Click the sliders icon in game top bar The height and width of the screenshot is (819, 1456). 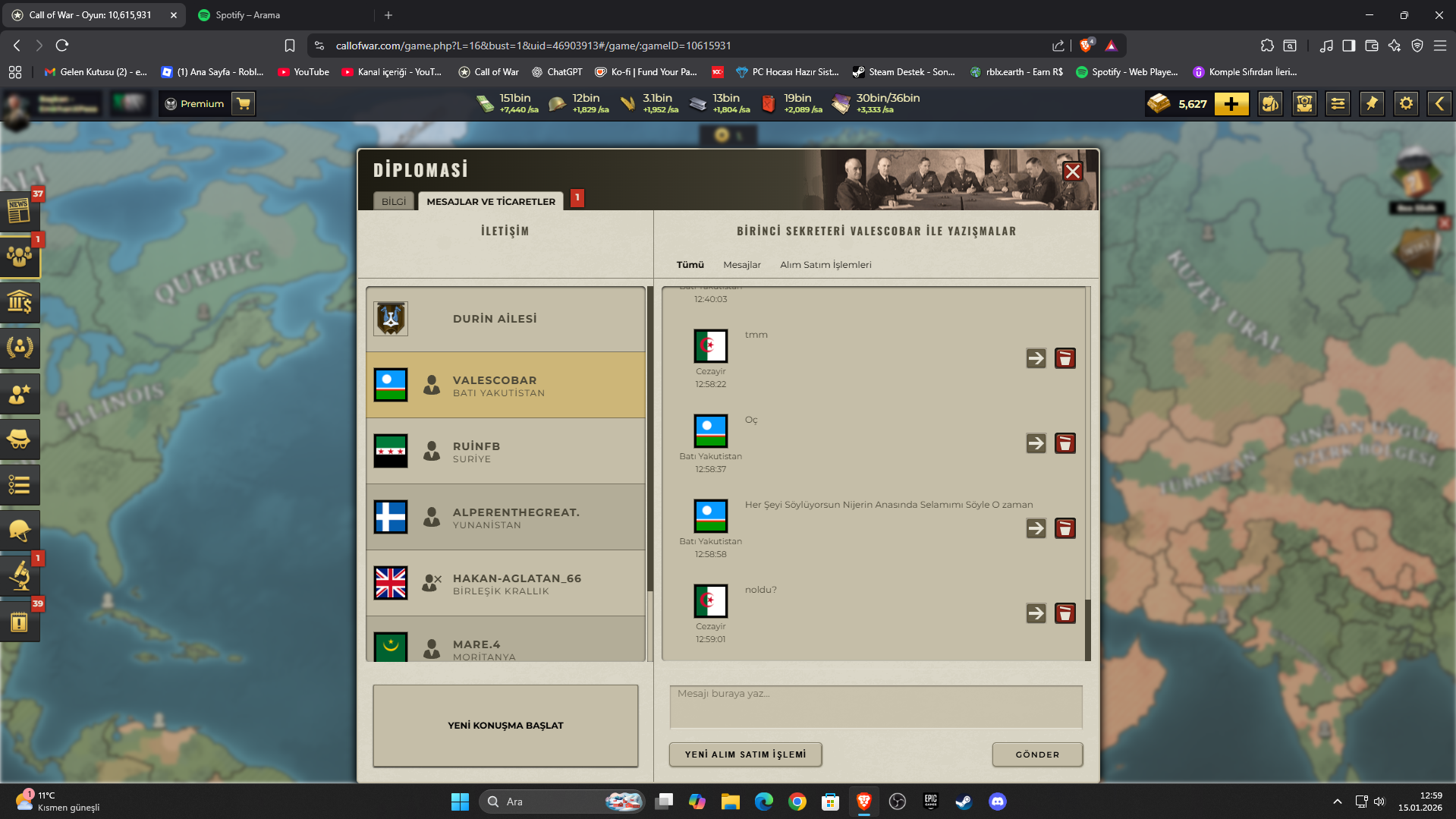1338,103
